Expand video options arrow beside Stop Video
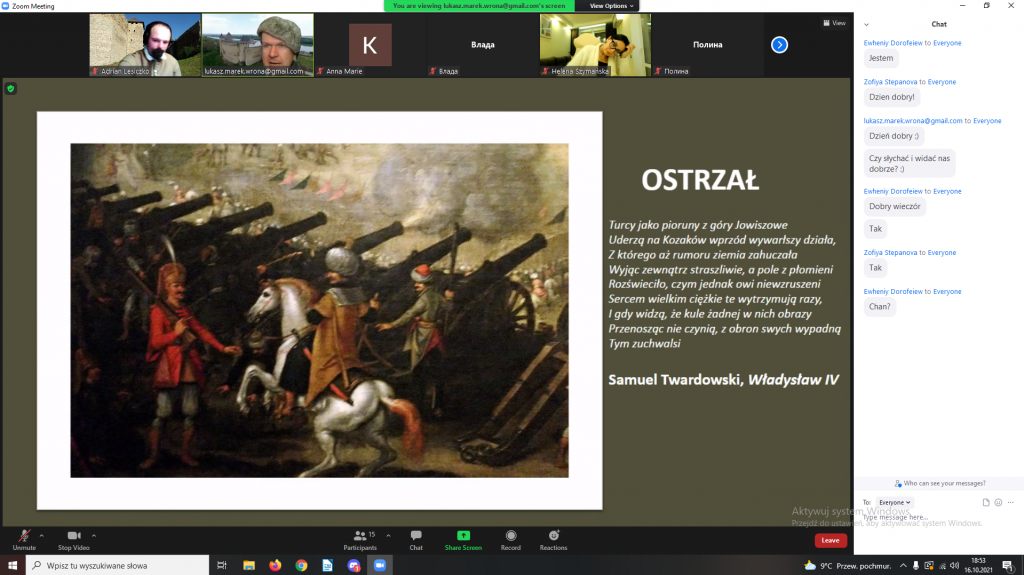The width and height of the screenshot is (1024, 575). click(95, 534)
